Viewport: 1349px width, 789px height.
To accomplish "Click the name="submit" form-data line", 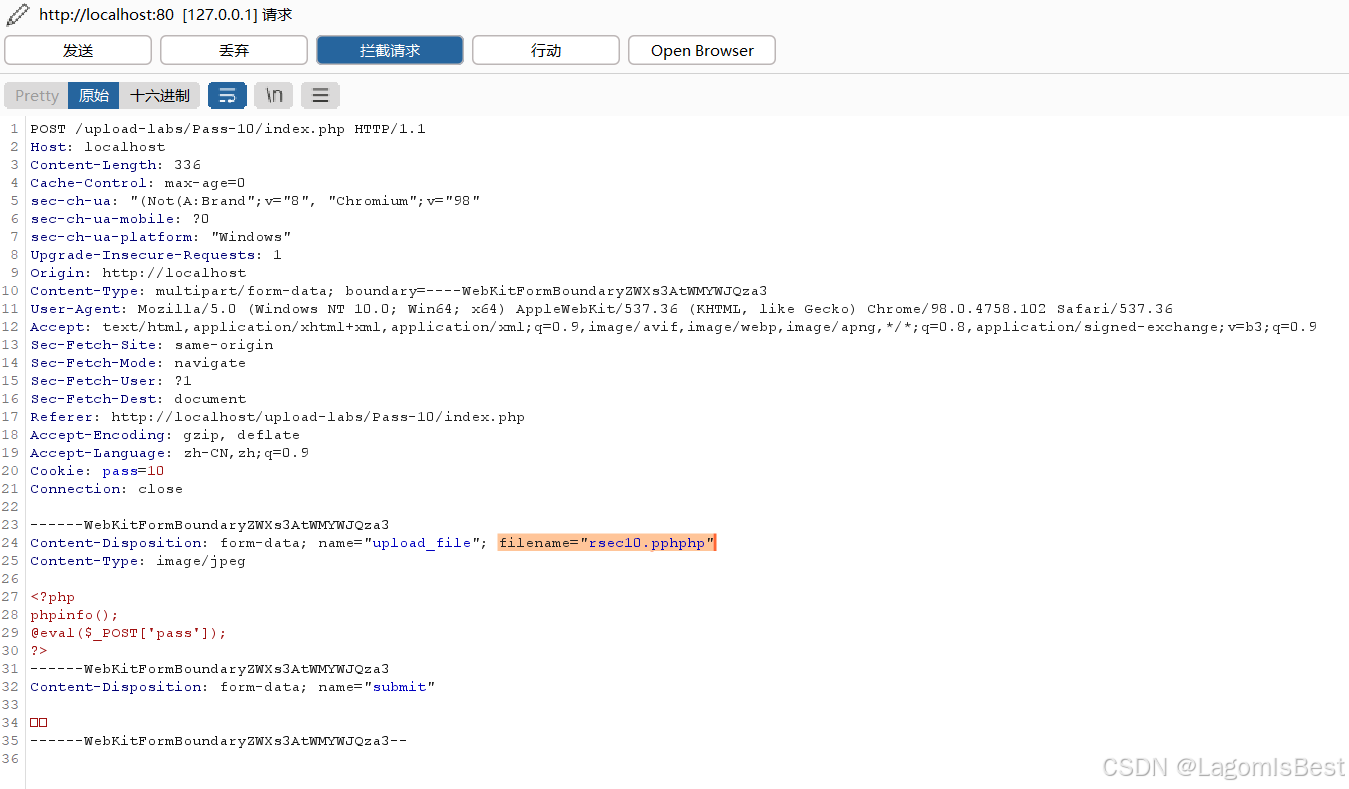I will (x=233, y=687).
